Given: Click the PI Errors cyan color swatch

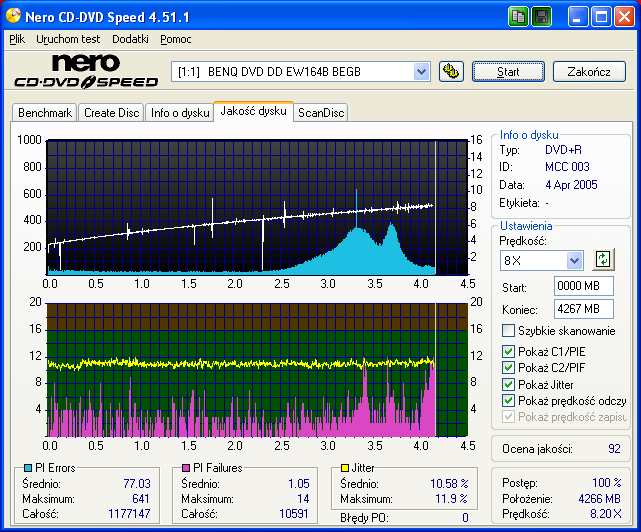Looking at the screenshot, I should click(28, 468).
